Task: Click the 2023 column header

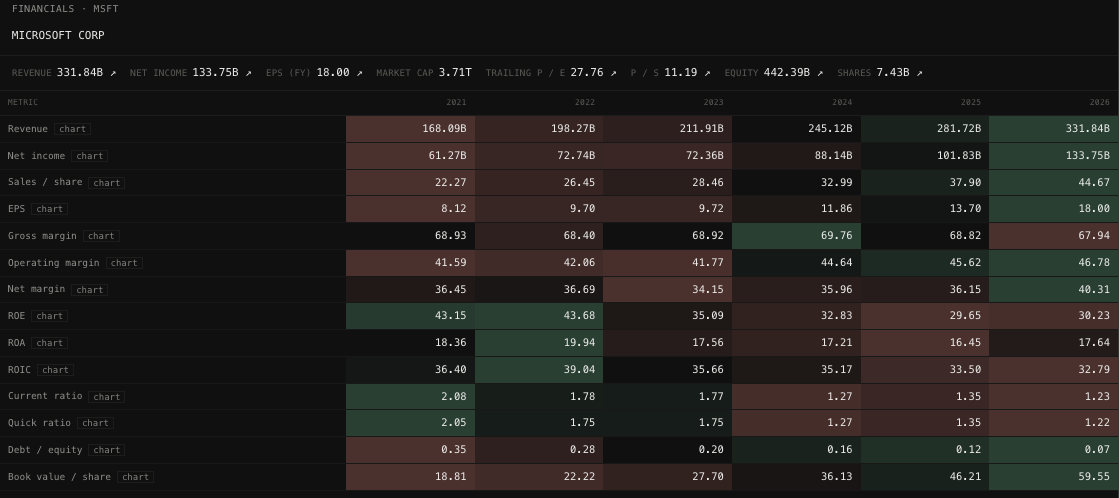Action: [x=713, y=103]
